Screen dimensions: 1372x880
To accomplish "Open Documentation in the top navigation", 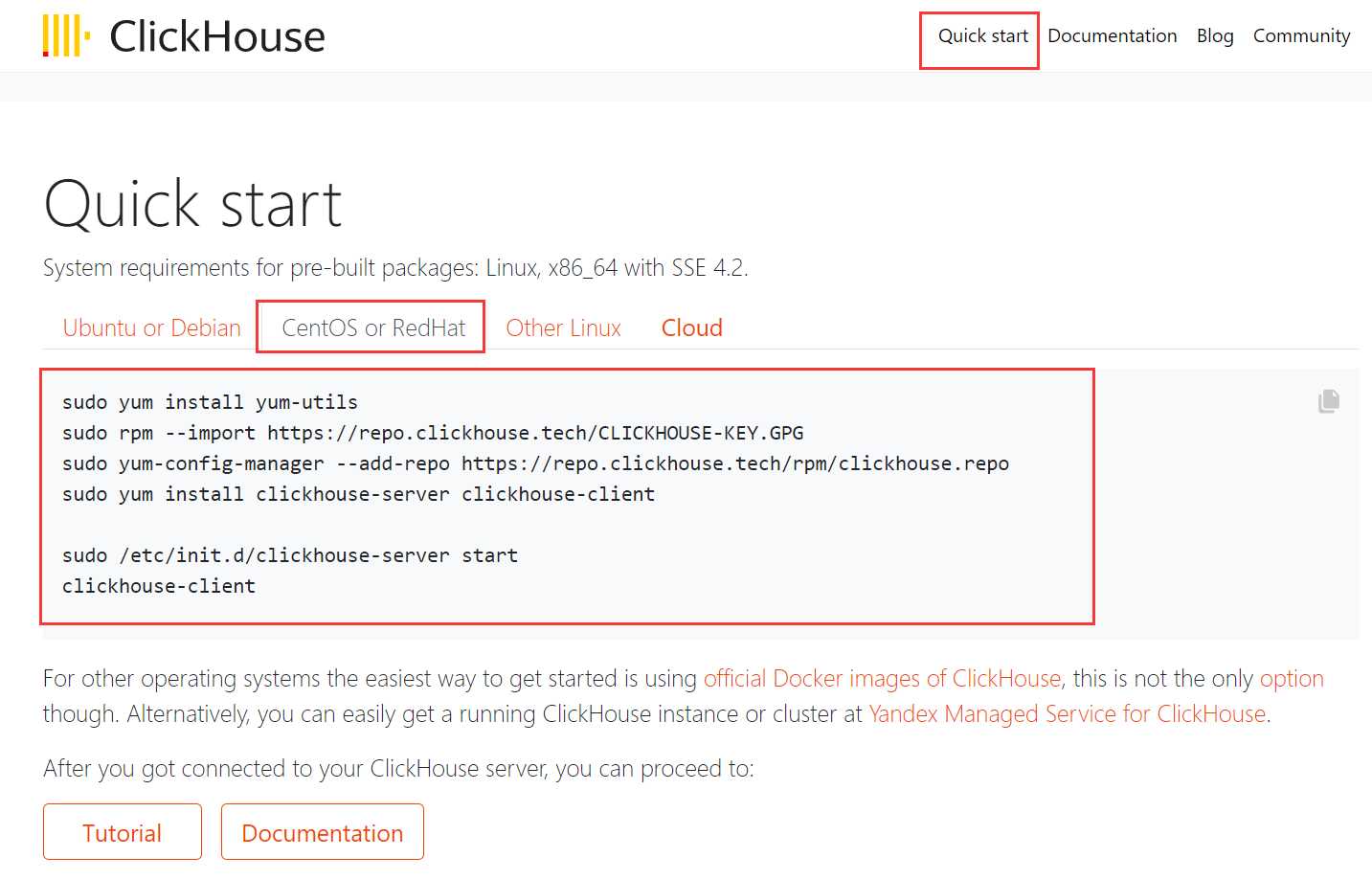I will [x=1113, y=36].
